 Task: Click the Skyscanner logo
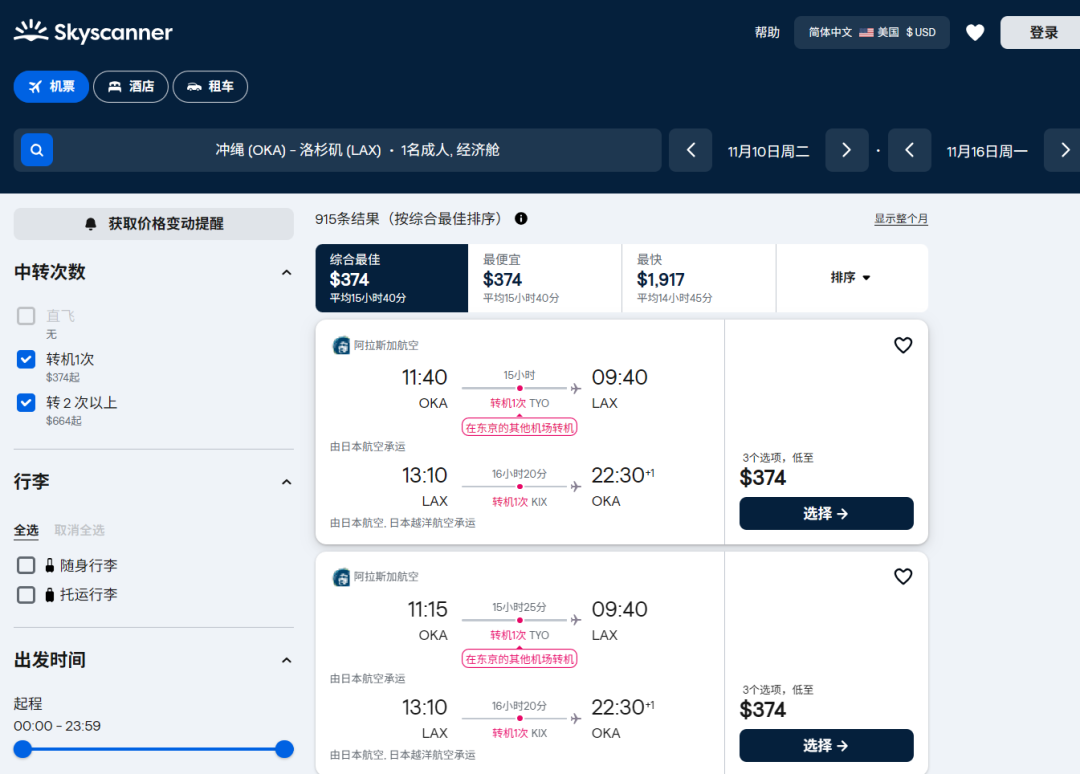point(93,32)
